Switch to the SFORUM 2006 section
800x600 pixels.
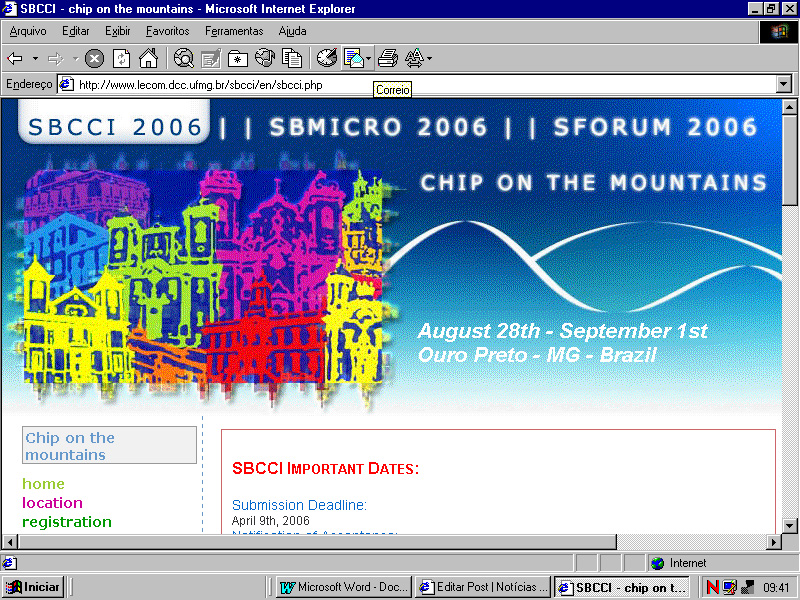[x=655, y=127]
